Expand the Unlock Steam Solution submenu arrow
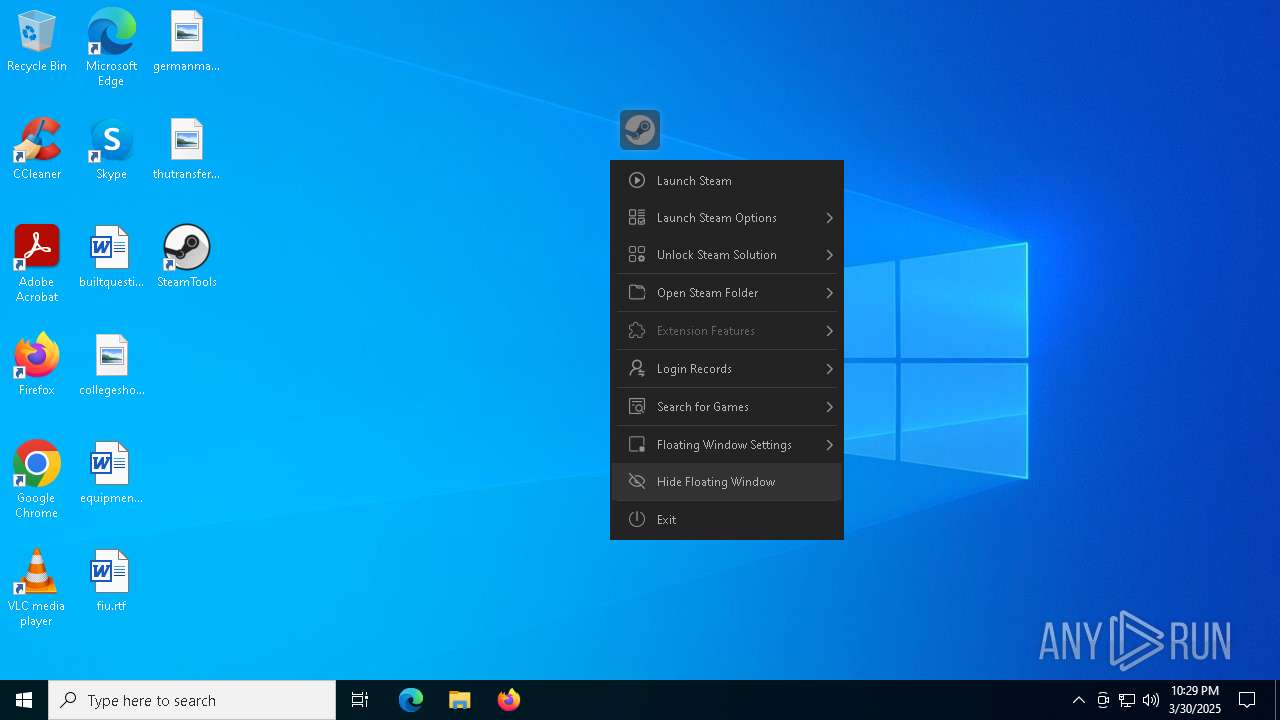The width and height of the screenshot is (1280, 720). tap(829, 255)
